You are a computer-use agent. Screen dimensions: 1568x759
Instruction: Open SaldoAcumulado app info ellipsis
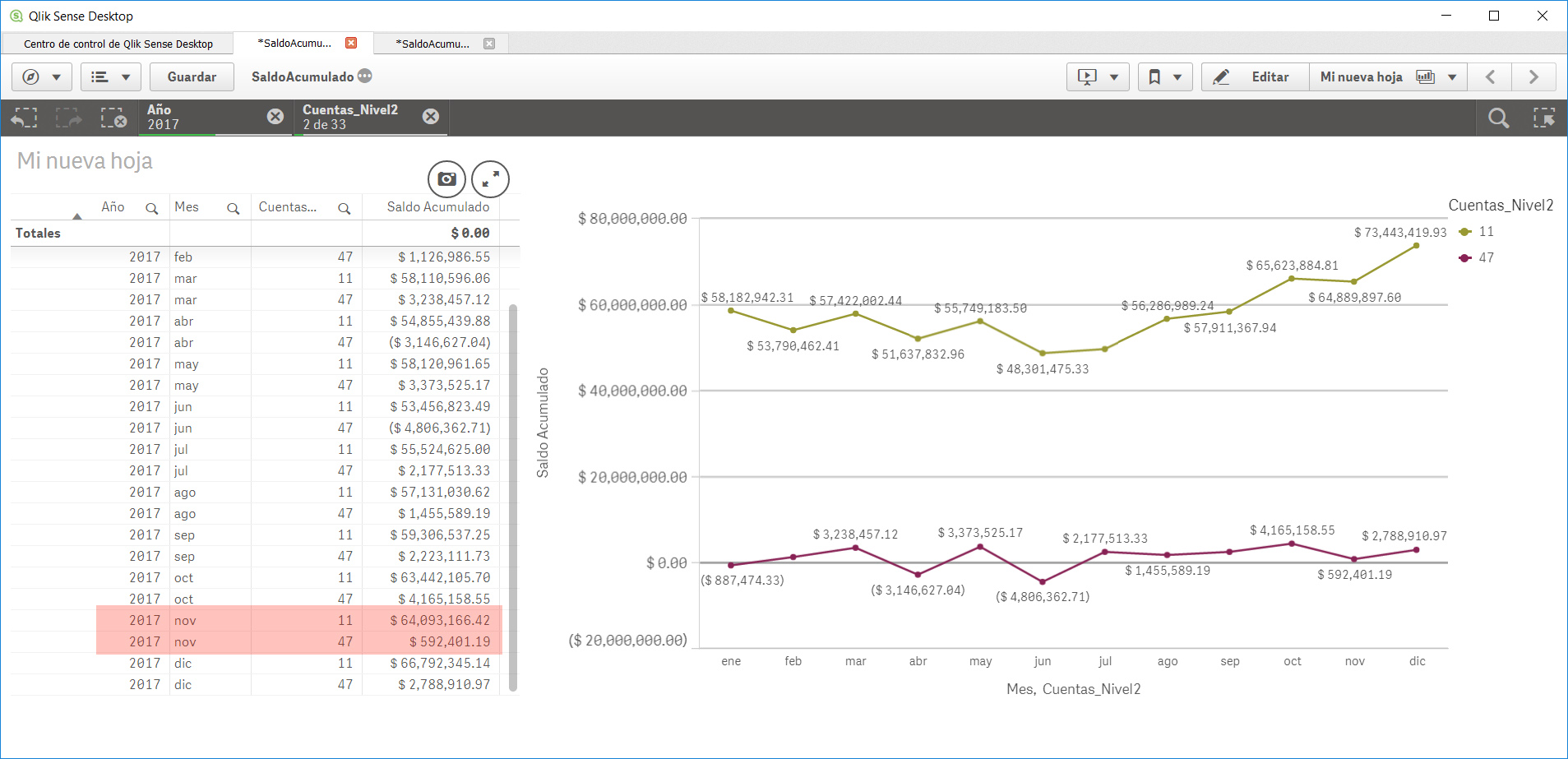pos(365,76)
